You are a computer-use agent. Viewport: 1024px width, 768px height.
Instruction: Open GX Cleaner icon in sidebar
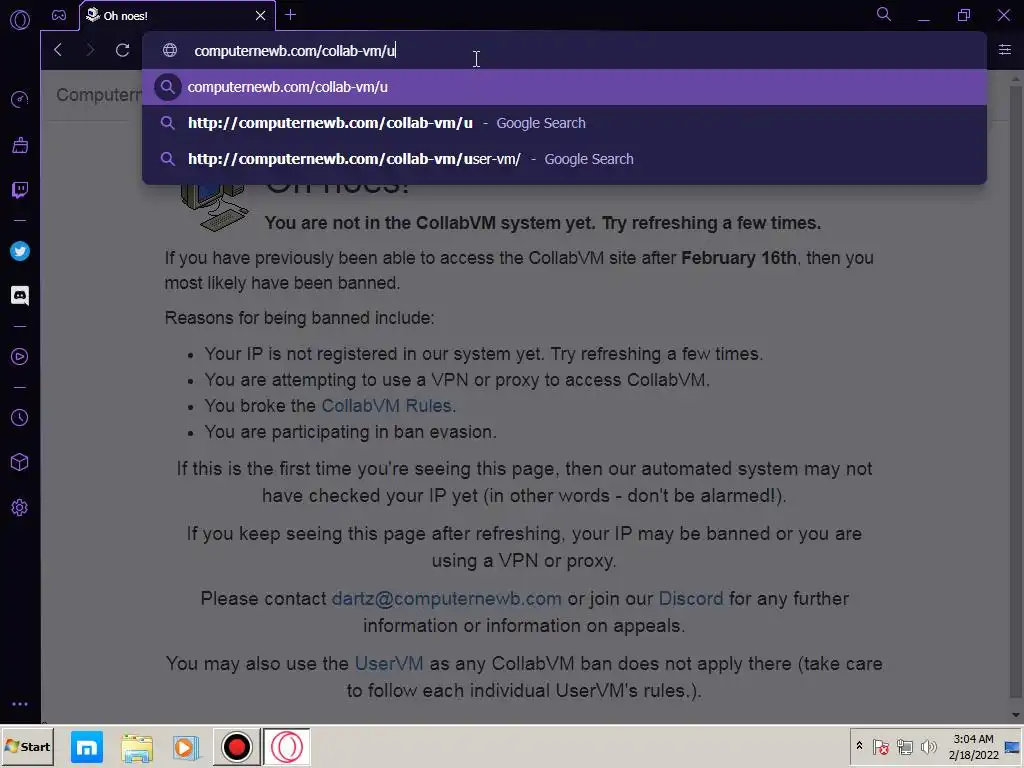[20, 144]
